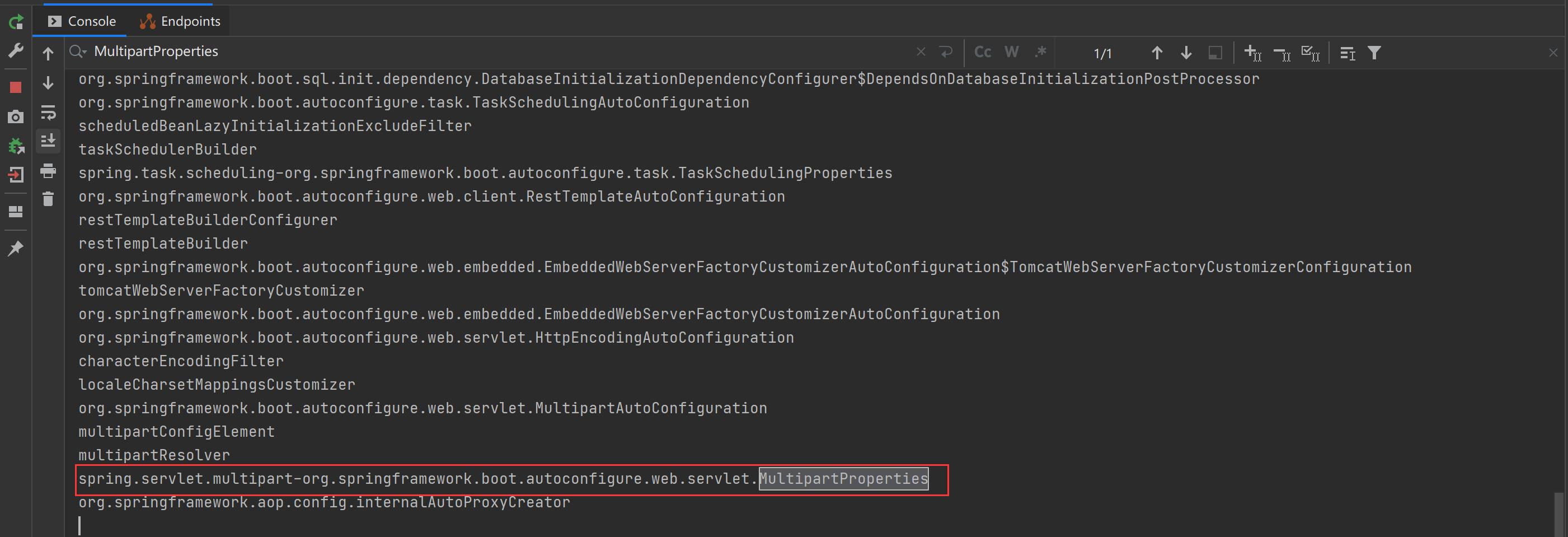Clear the search field text

[921, 52]
